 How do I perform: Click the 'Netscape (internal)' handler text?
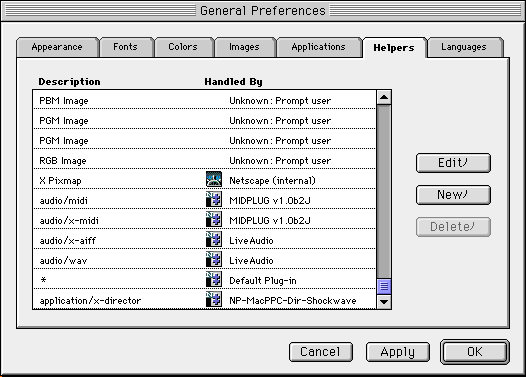(x=272, y=181)
